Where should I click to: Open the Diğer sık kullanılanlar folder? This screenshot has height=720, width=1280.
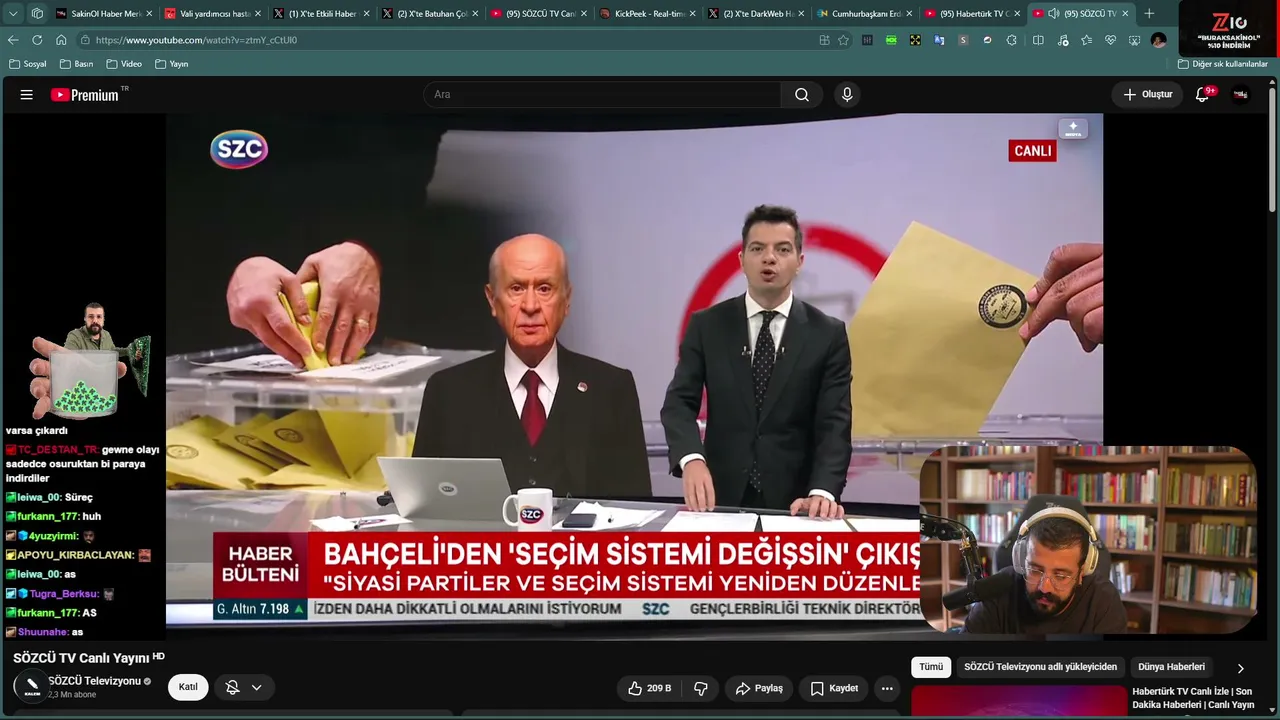[1222, 64]
